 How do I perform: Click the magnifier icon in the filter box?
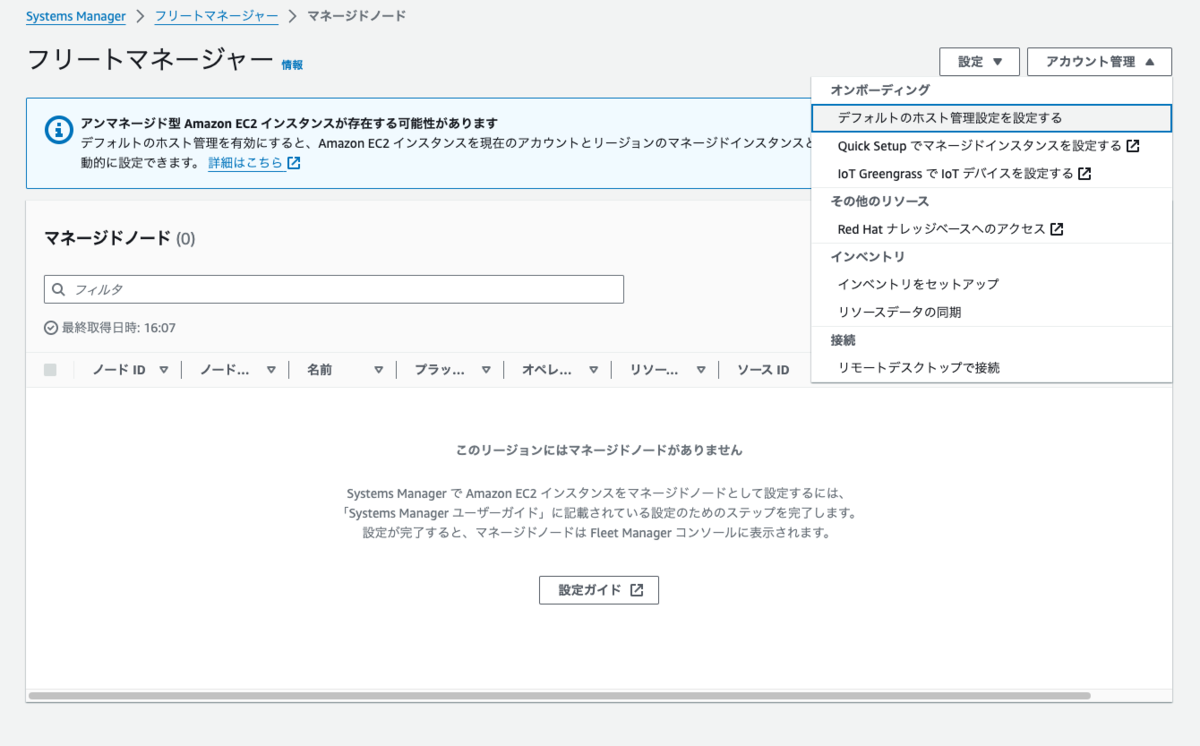60,290
